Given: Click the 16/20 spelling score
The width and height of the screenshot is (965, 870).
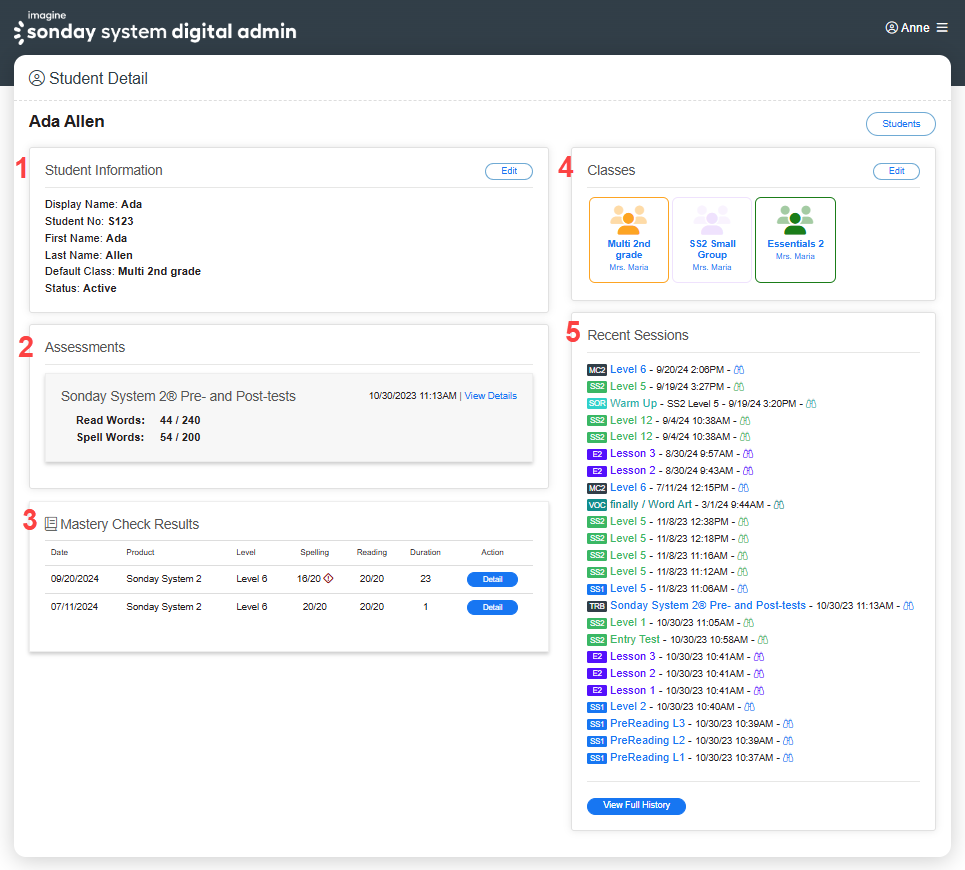Looking at the screenshot, I should 309,579.
